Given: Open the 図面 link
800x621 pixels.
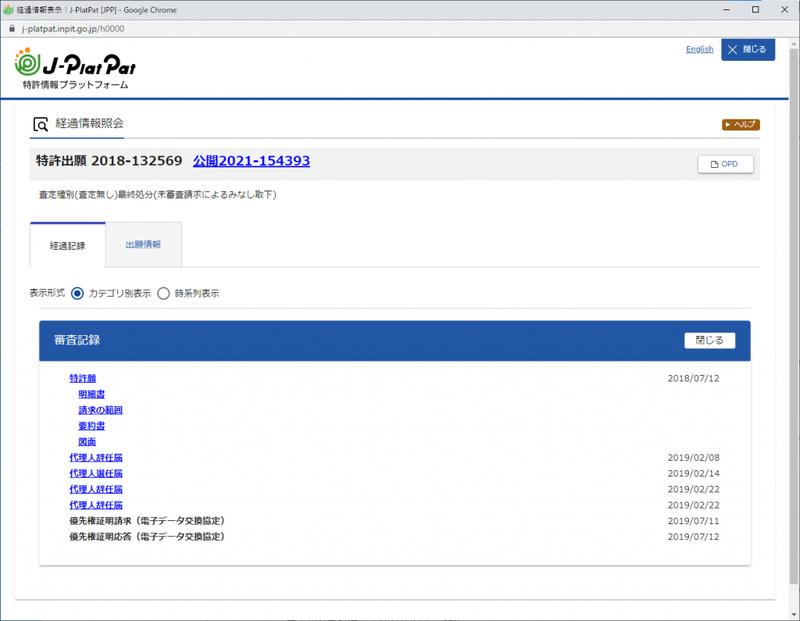Looking at the screenshot, I should 87,441.
